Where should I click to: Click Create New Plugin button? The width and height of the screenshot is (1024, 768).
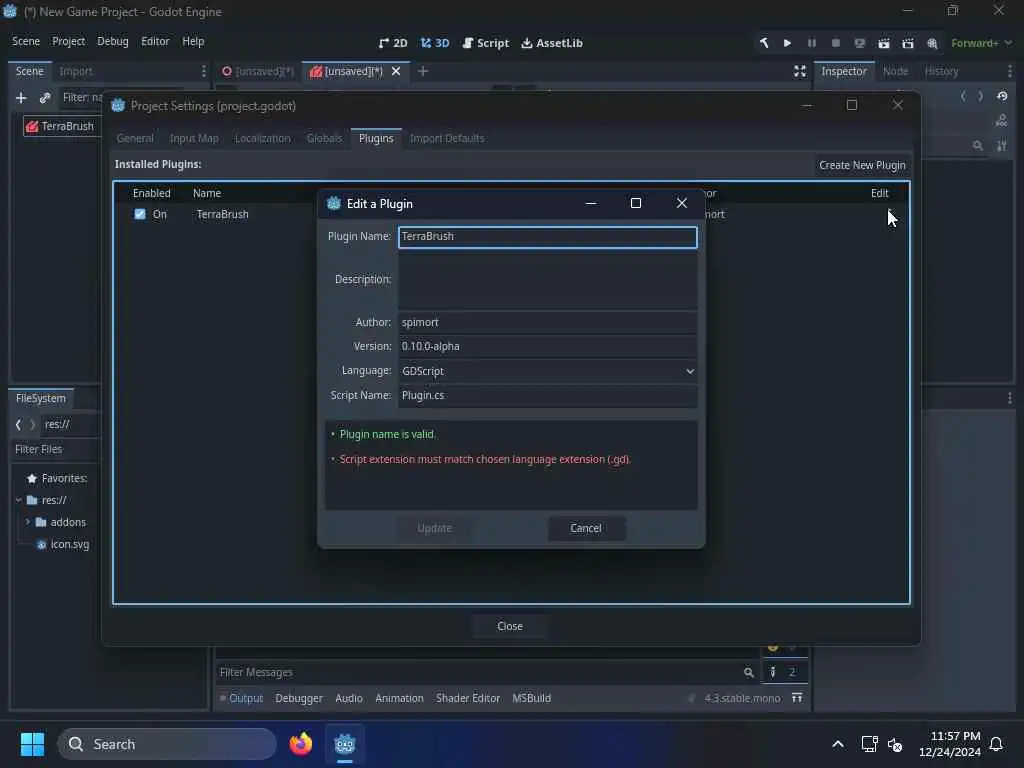pyautogui.click(x=862, y=165)
